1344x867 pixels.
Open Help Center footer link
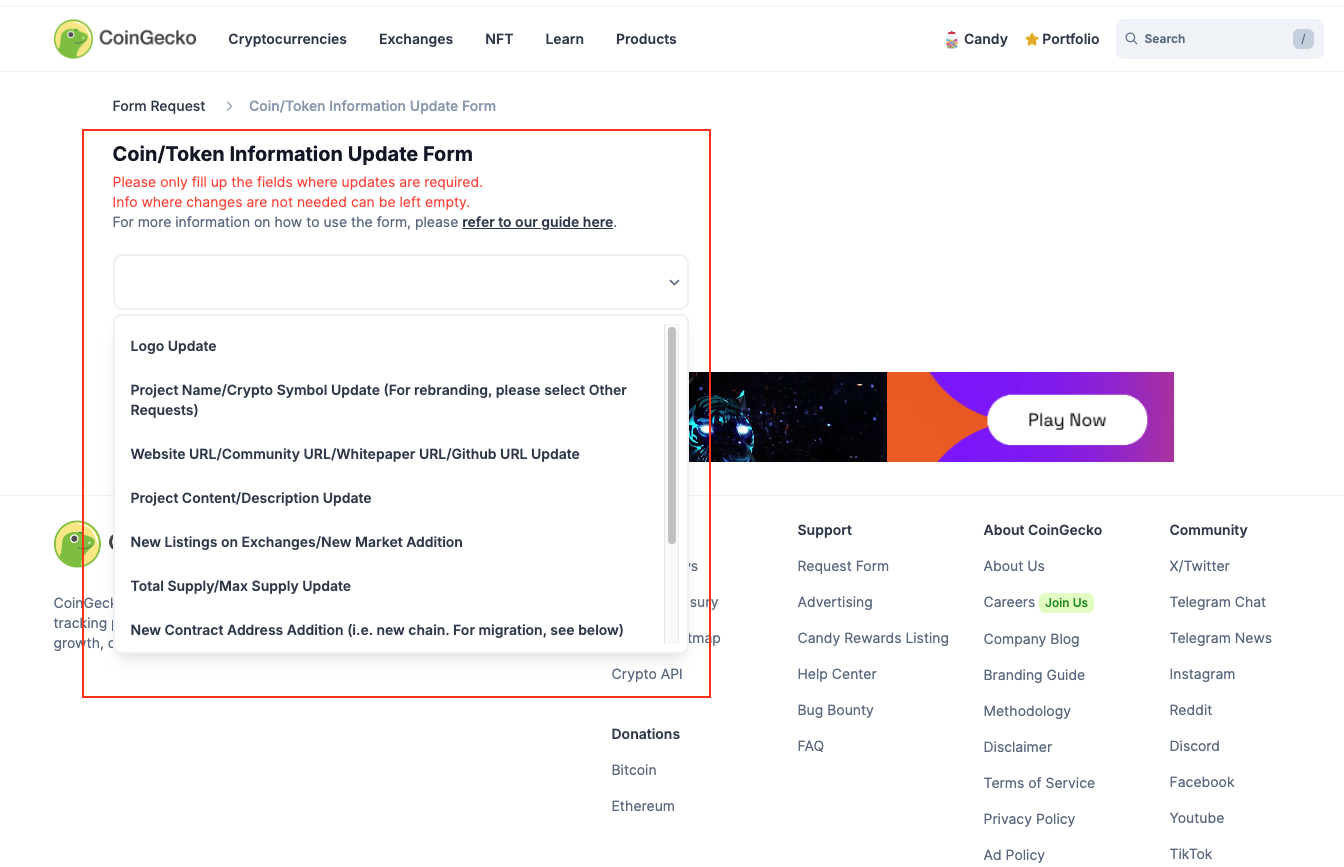pos(837,674)
